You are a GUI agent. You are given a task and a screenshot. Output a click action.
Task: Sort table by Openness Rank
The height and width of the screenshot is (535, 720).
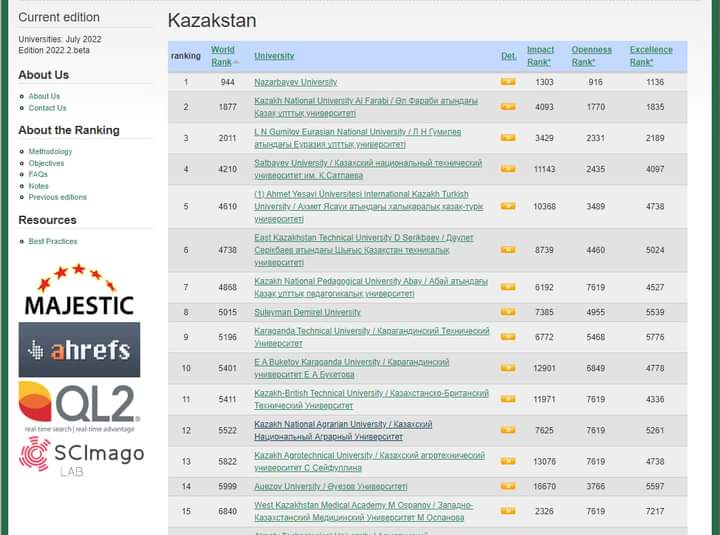coord(591,56)
